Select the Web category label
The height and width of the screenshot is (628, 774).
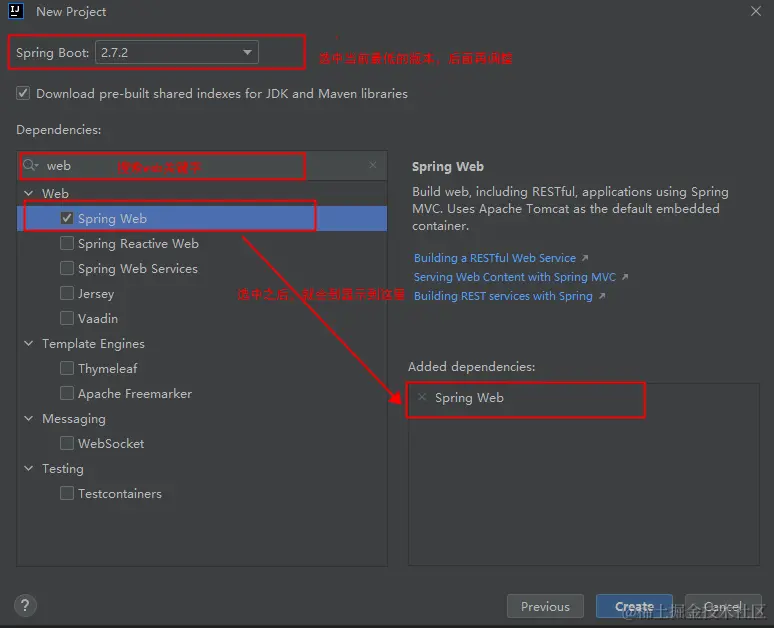coord(55,193)
